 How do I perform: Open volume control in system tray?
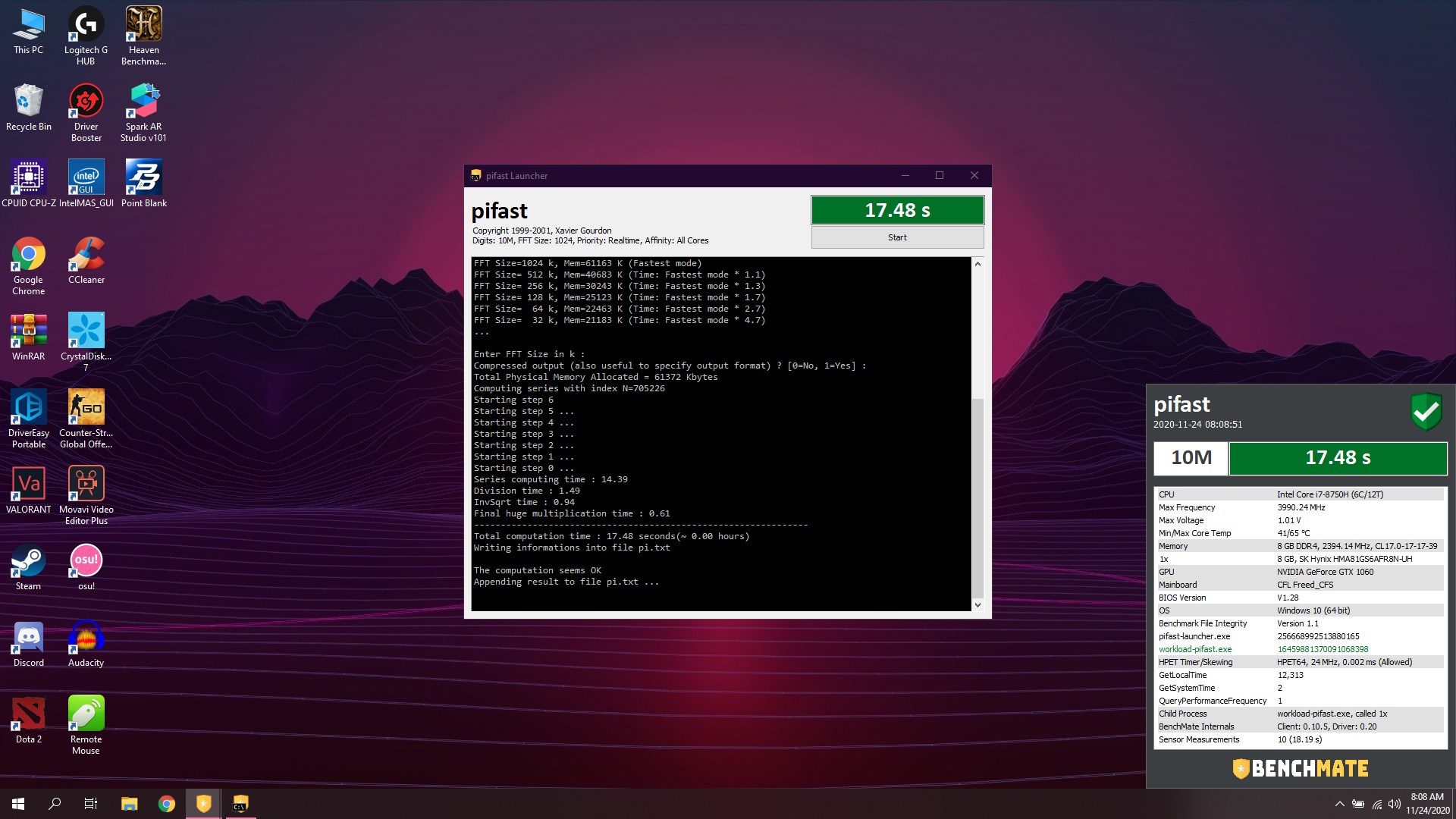tap(1394, 804)
